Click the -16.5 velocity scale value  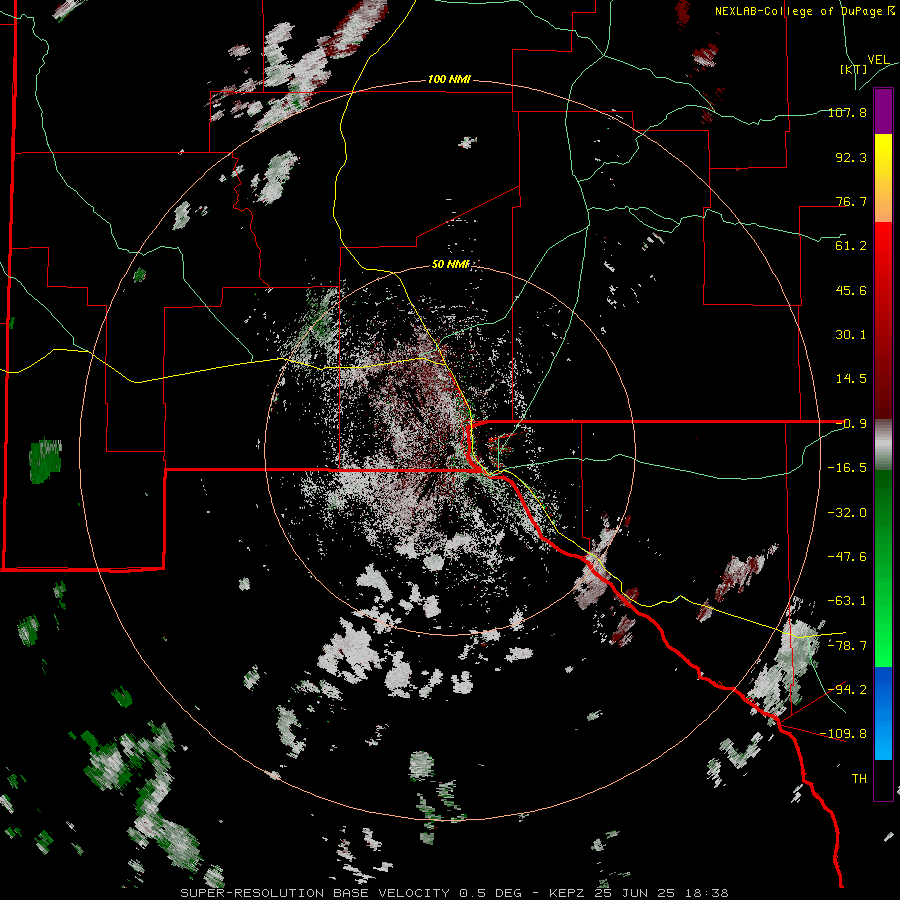click(x=847, y=468)
